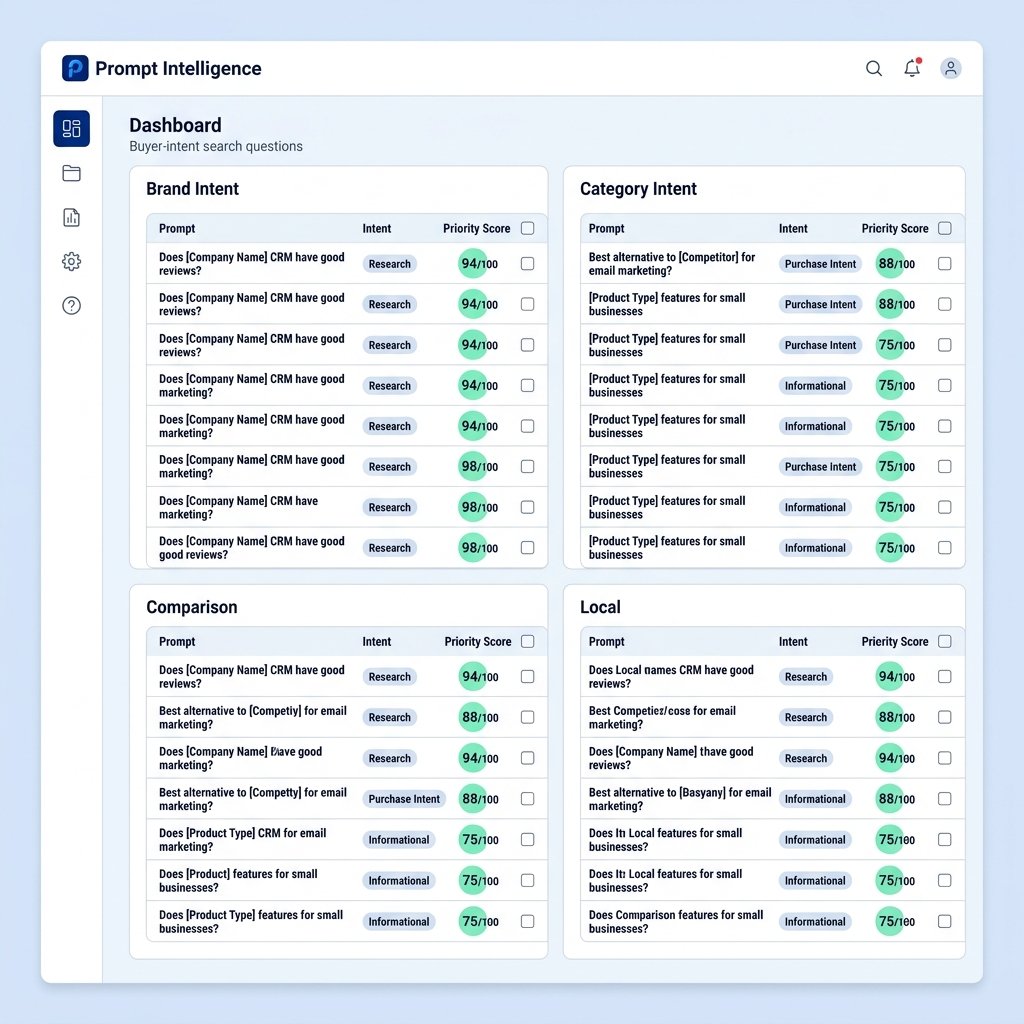
Task: Check Comparison 'Does [Product Type] features' row checkbox
Action: [x=528, y=921]
